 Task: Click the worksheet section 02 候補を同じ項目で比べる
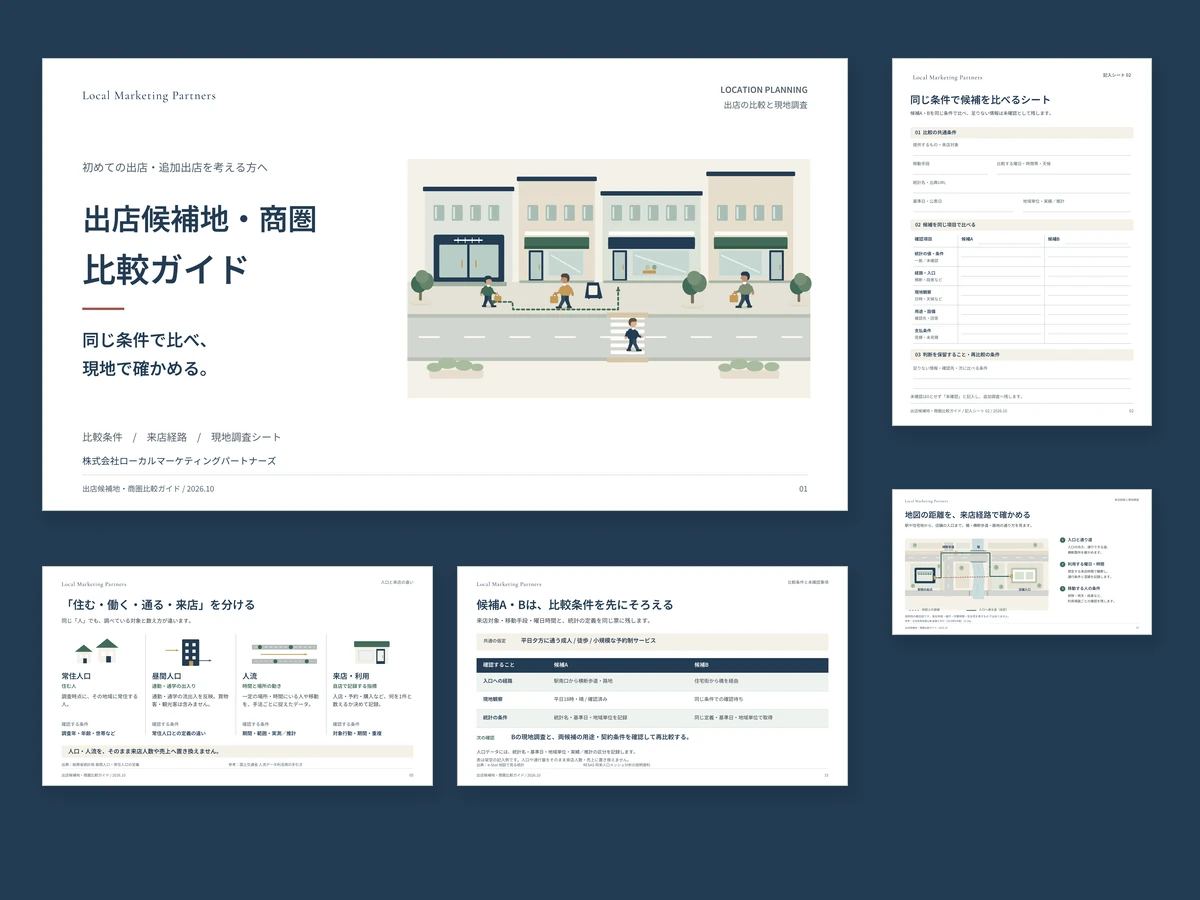point(1021,225)
